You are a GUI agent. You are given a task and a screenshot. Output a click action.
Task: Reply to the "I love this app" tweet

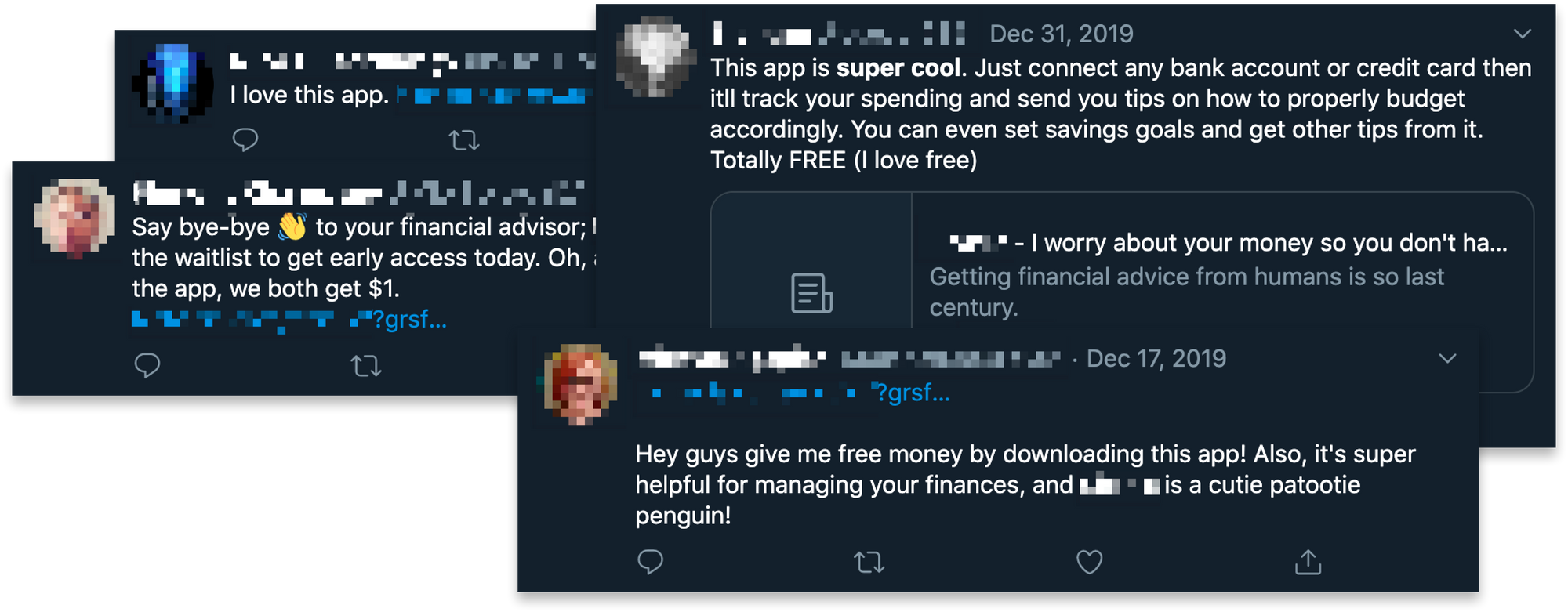pyautogui.click(x=245, y=139)
